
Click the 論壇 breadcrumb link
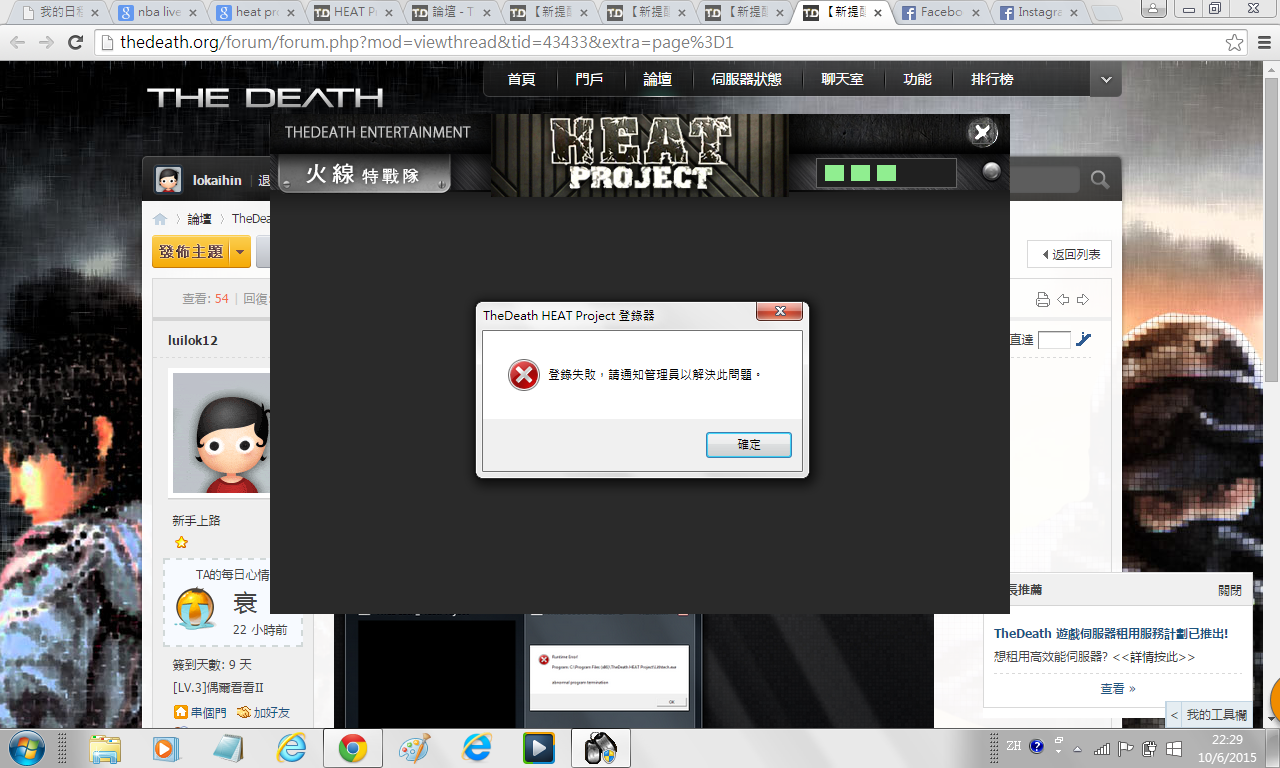coord(199,219)
